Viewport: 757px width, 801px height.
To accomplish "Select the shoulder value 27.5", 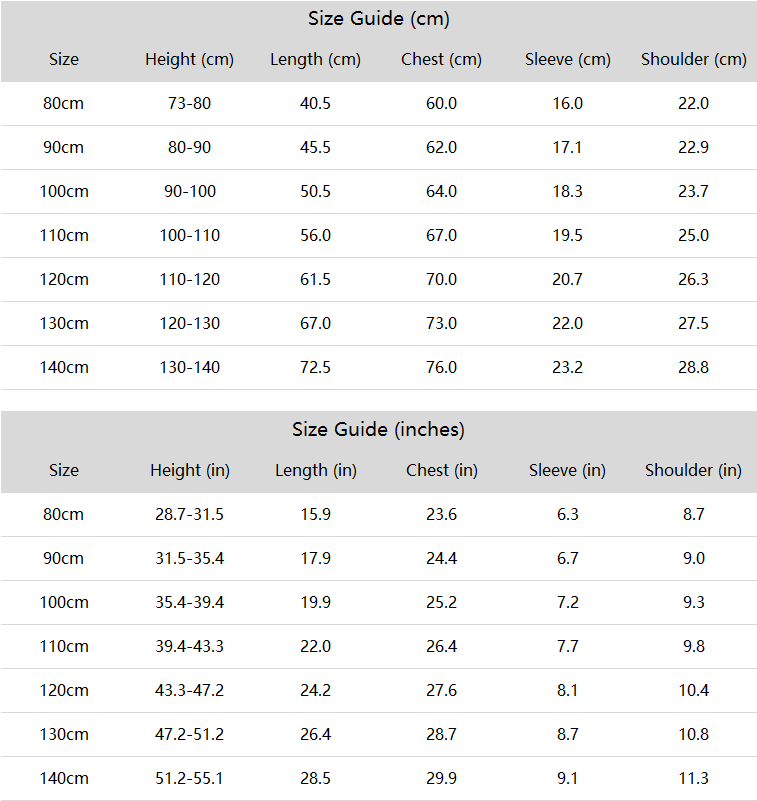I will [694, 323].
